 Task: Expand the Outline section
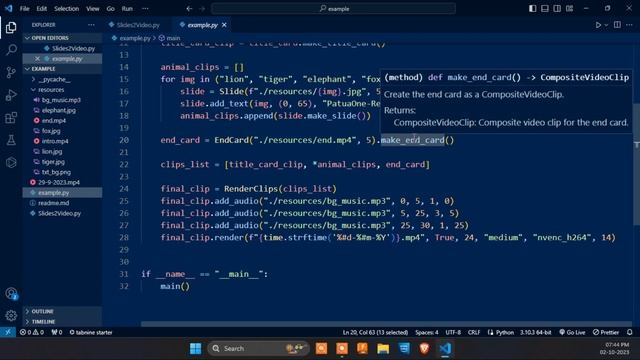[62, 311]
